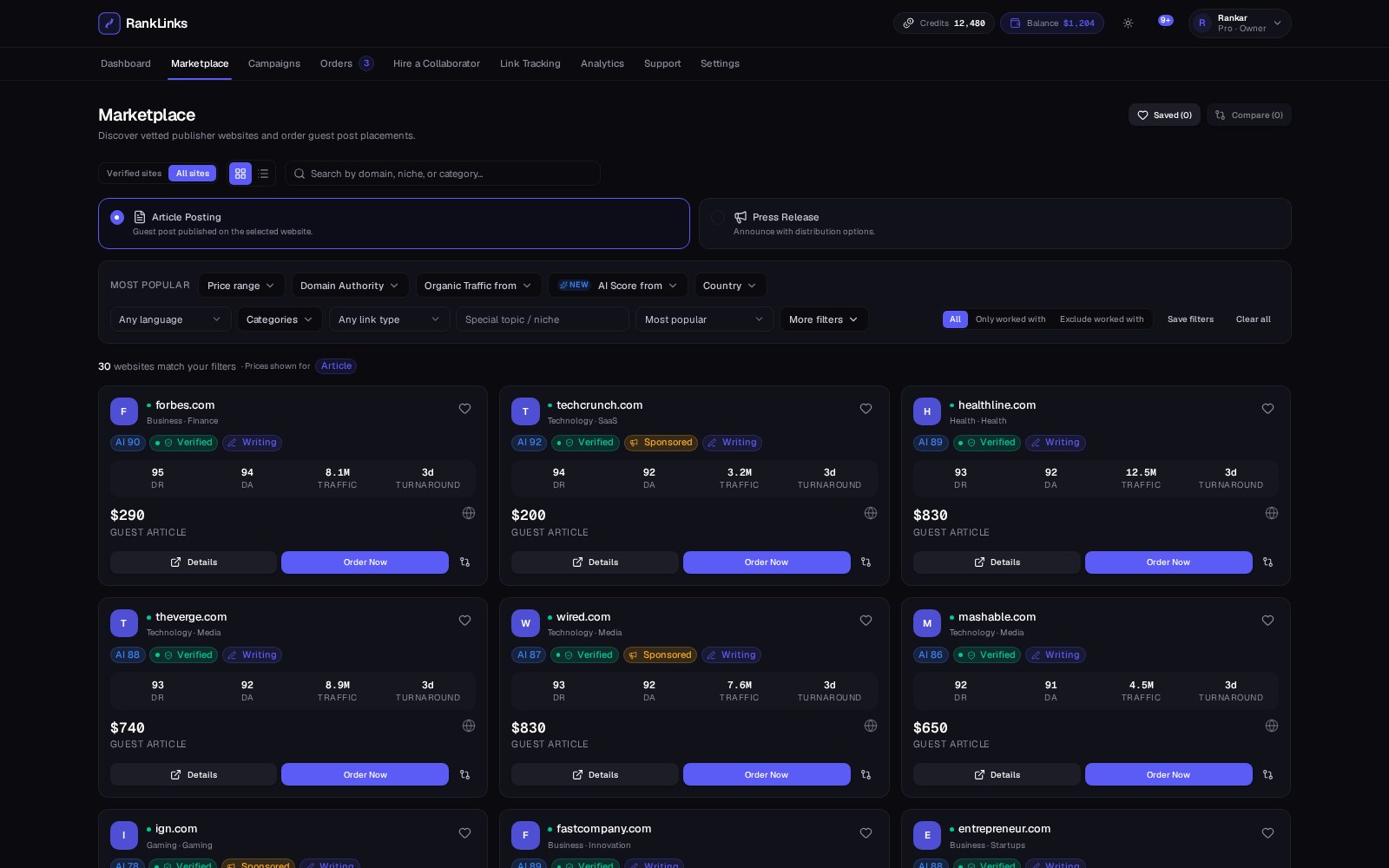Switch to the Link Tracking tab
The image size is (1389, 868).
pos(530,63)
